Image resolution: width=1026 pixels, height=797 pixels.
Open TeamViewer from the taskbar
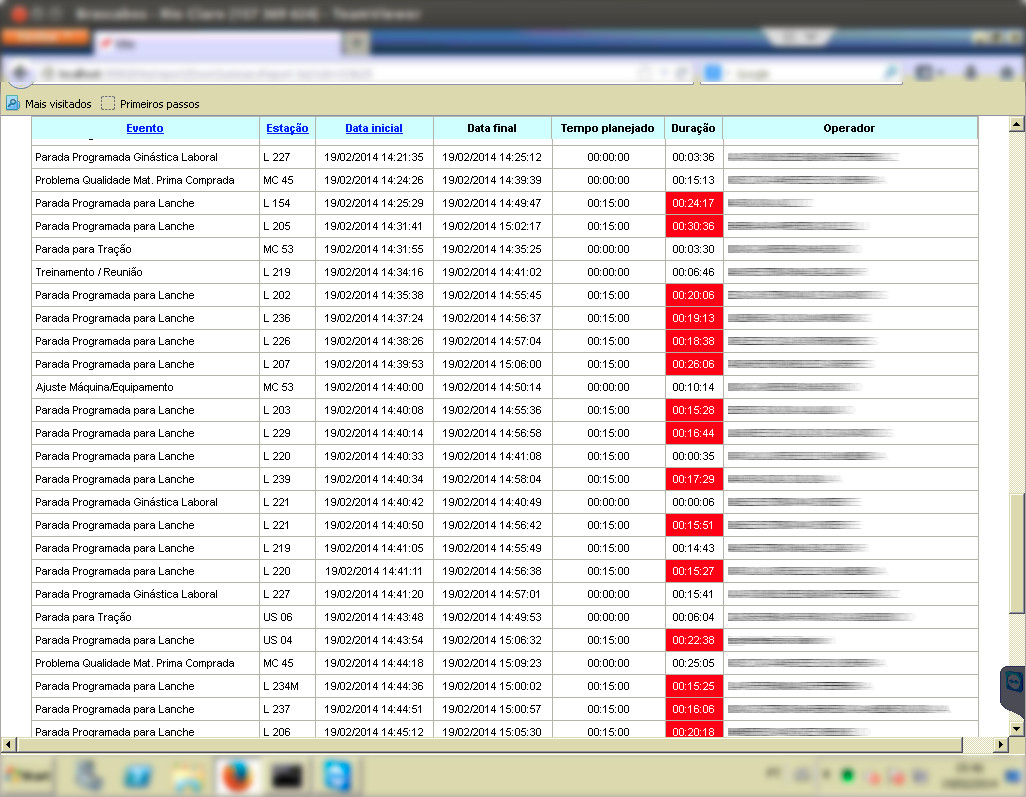(337, 775)
